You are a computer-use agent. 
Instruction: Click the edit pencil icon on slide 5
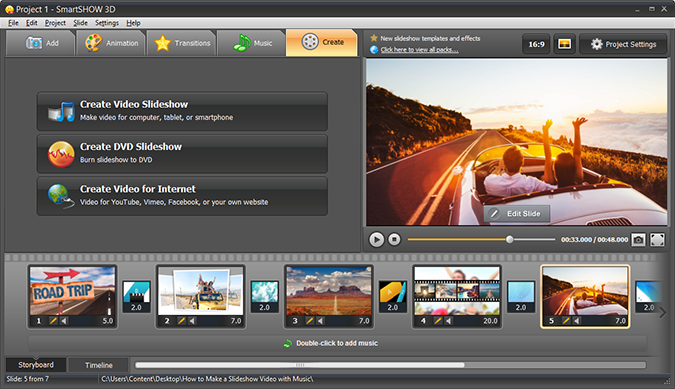click(x=566, y=321)
